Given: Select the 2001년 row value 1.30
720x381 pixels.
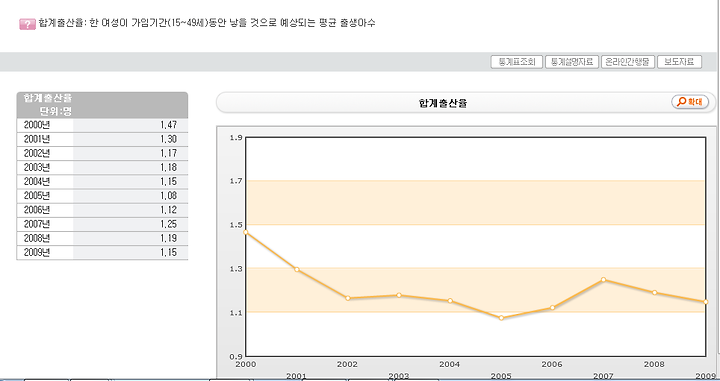Looking at the screenshot, I should pyautogui.click(x=169, y=139).
